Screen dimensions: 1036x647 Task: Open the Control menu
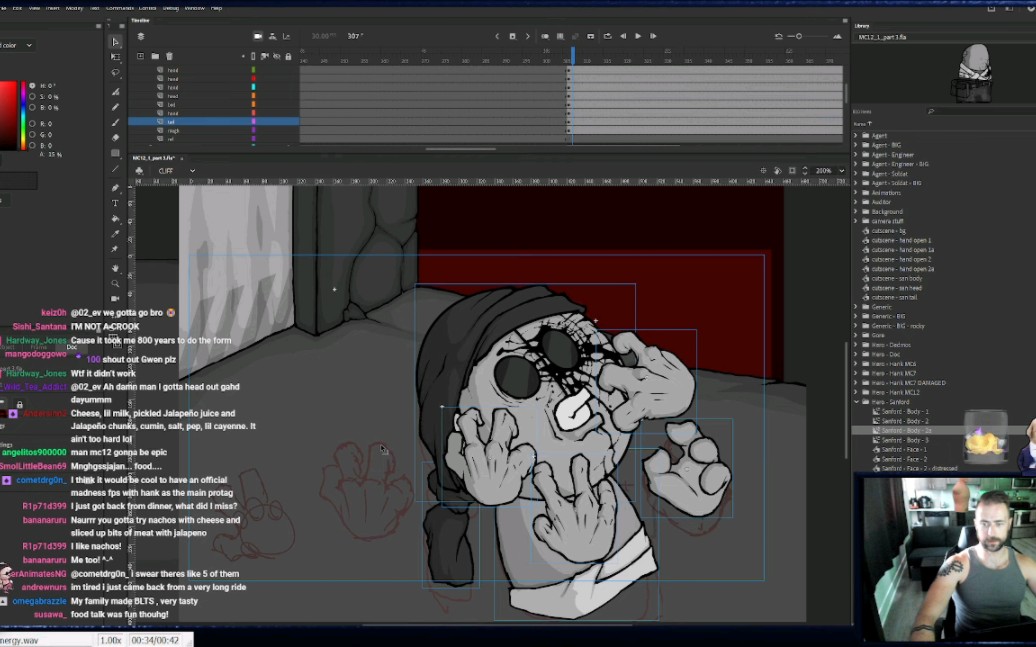tap(147, 8)
